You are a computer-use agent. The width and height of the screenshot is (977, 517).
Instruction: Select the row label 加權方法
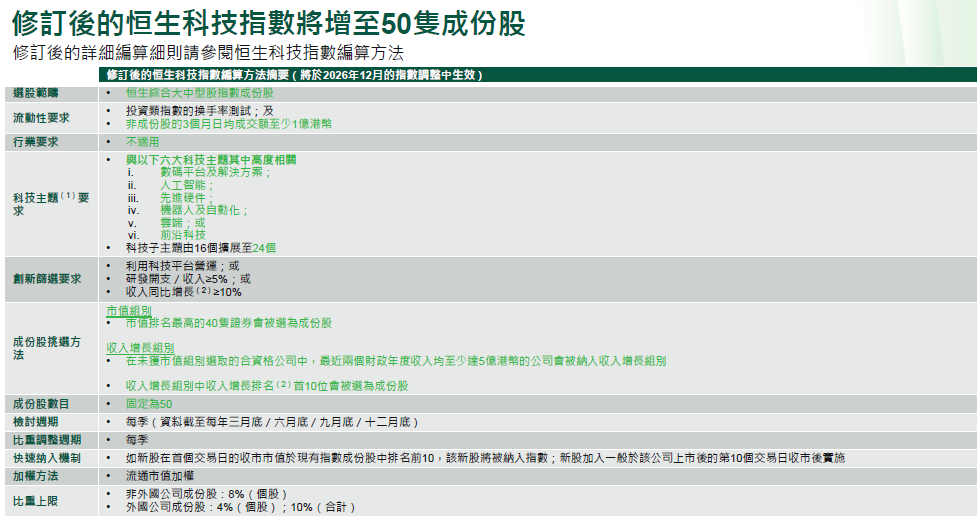[x=36, y=477]
